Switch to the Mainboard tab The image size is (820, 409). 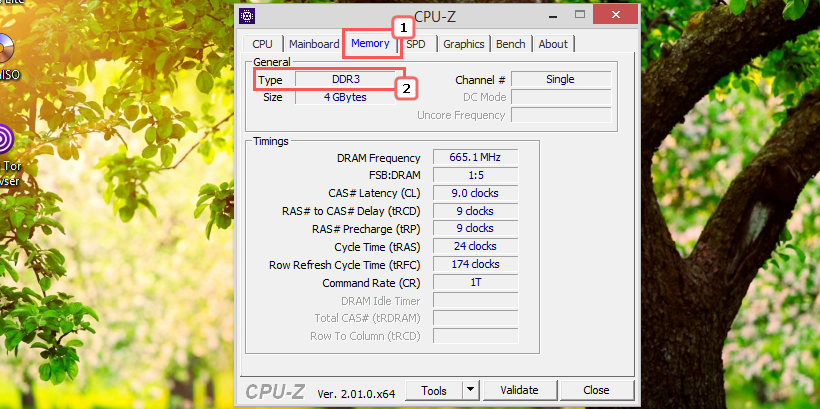click(314, 44)
